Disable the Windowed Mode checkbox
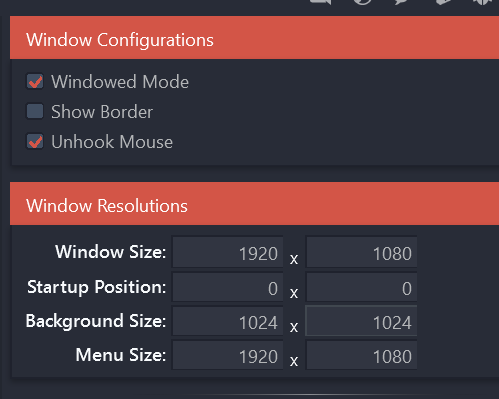This screenshot has width=499, height=399. pyautogui.click(x=35, y=82)
